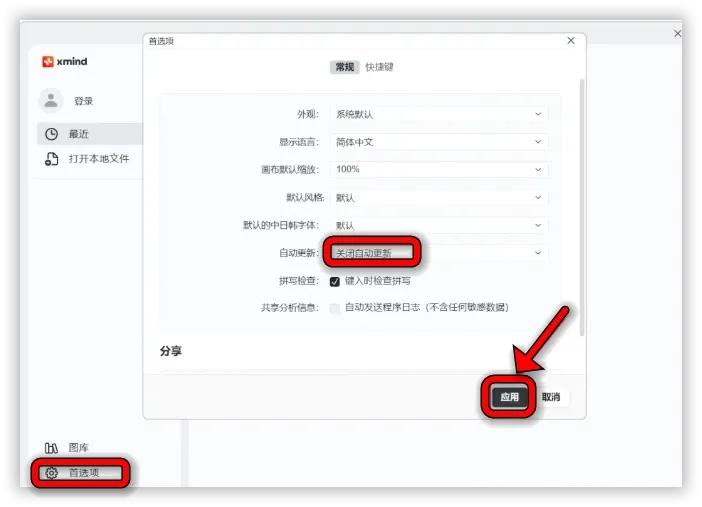This screenshot has width=702, height=507.
Task: Click the 取消 button
Action: [551, 397]
